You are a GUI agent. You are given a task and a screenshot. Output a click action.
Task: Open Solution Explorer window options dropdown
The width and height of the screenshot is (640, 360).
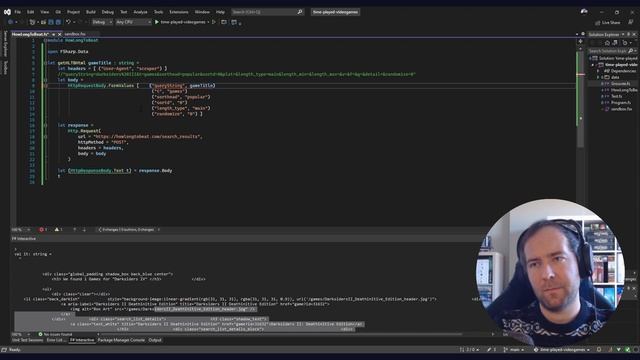pos(623,34)
